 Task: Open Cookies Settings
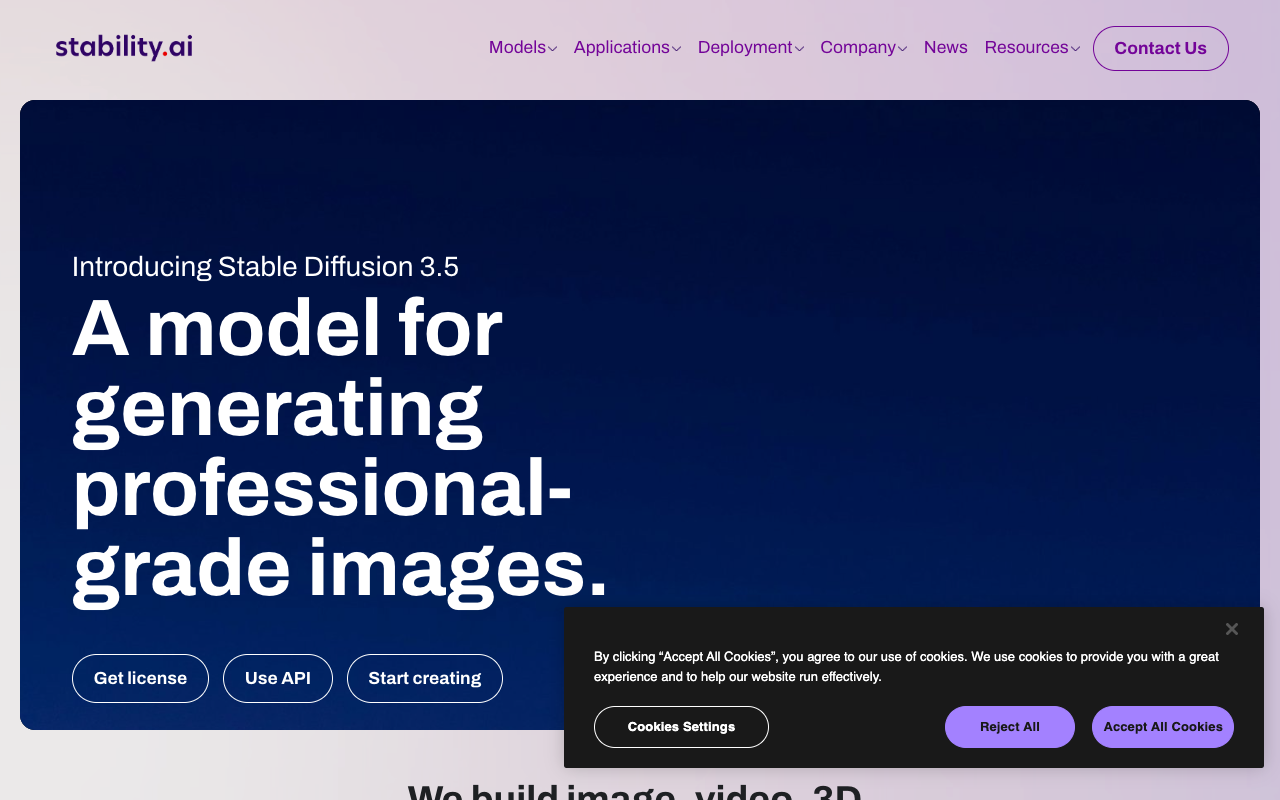pyautogui.click(x=681, y=727)
